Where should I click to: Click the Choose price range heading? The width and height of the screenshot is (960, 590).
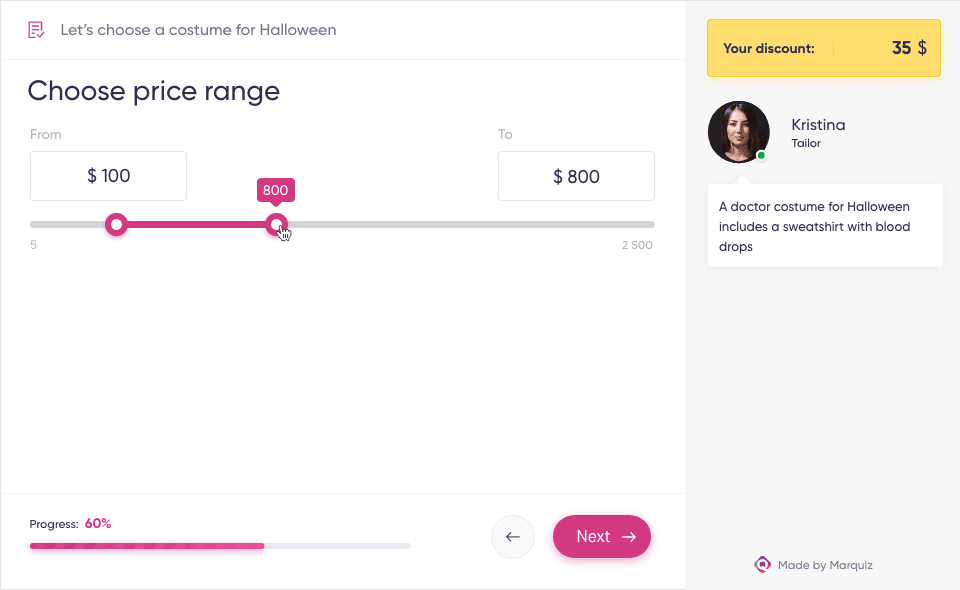[x=154, y=91]
